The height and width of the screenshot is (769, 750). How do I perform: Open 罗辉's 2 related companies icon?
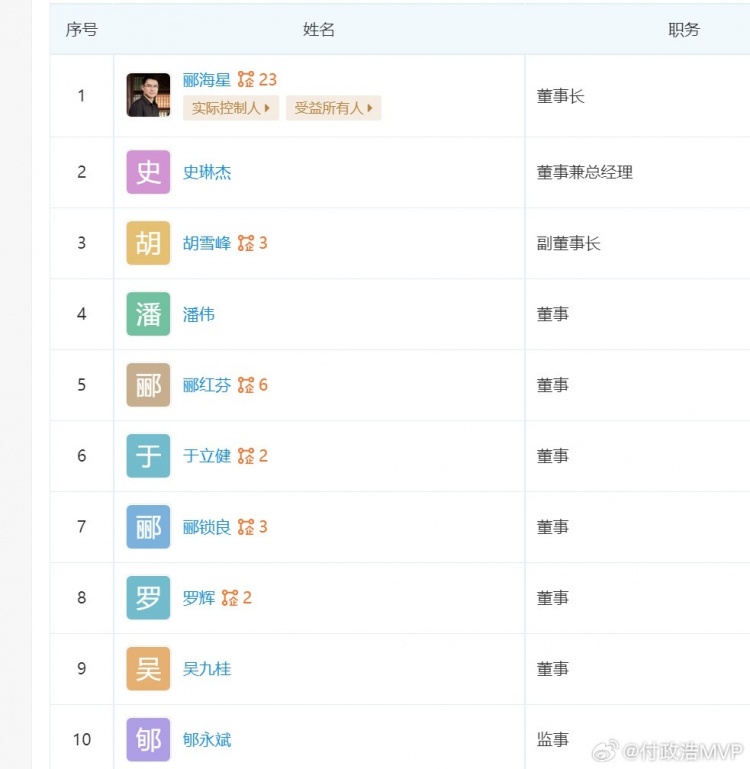pos(237,598)
